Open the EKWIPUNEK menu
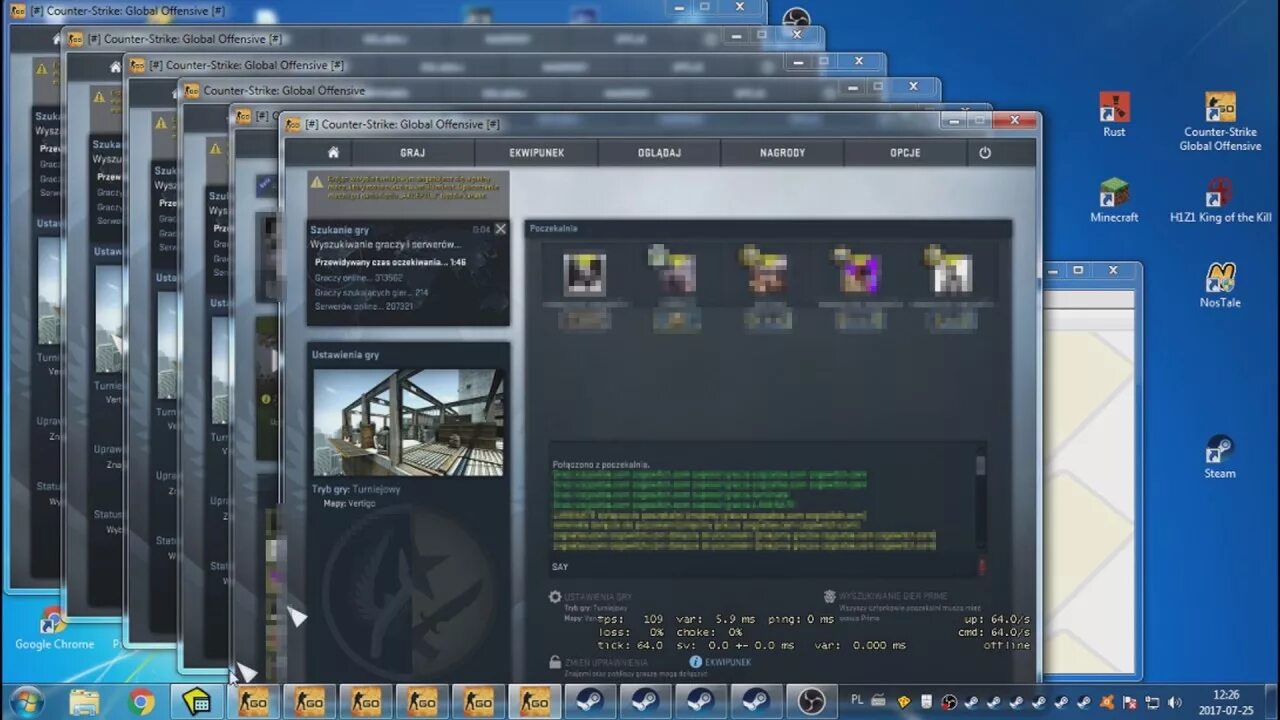 point(537,153)
